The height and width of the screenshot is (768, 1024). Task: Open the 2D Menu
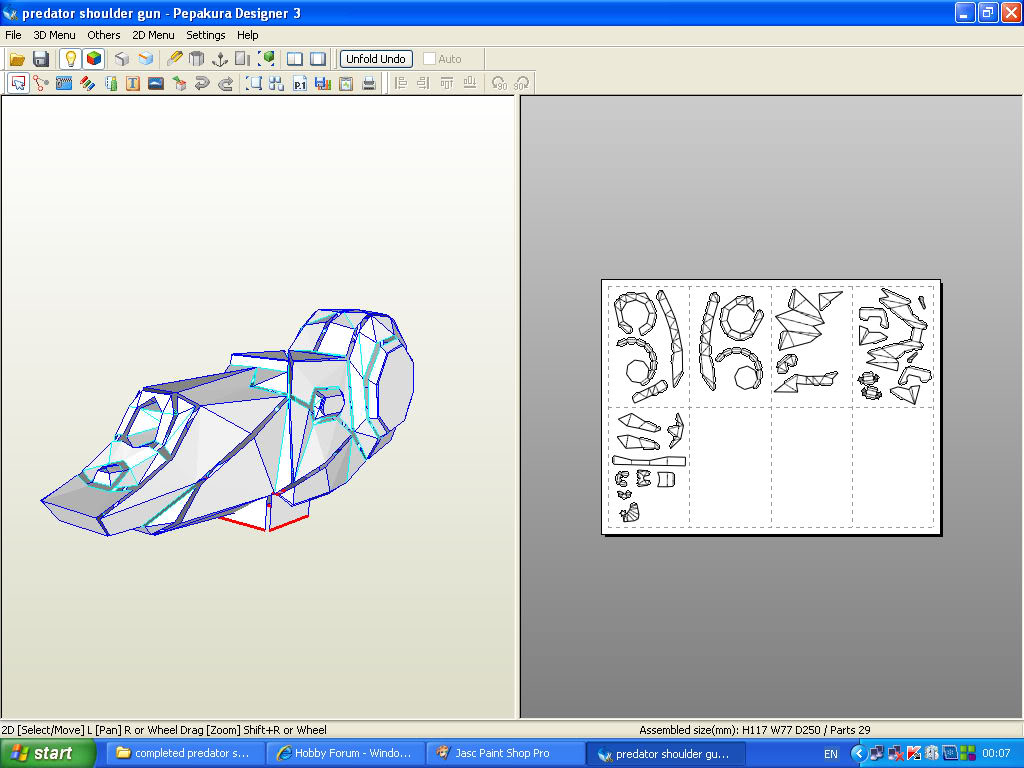(x=153, y=35)
